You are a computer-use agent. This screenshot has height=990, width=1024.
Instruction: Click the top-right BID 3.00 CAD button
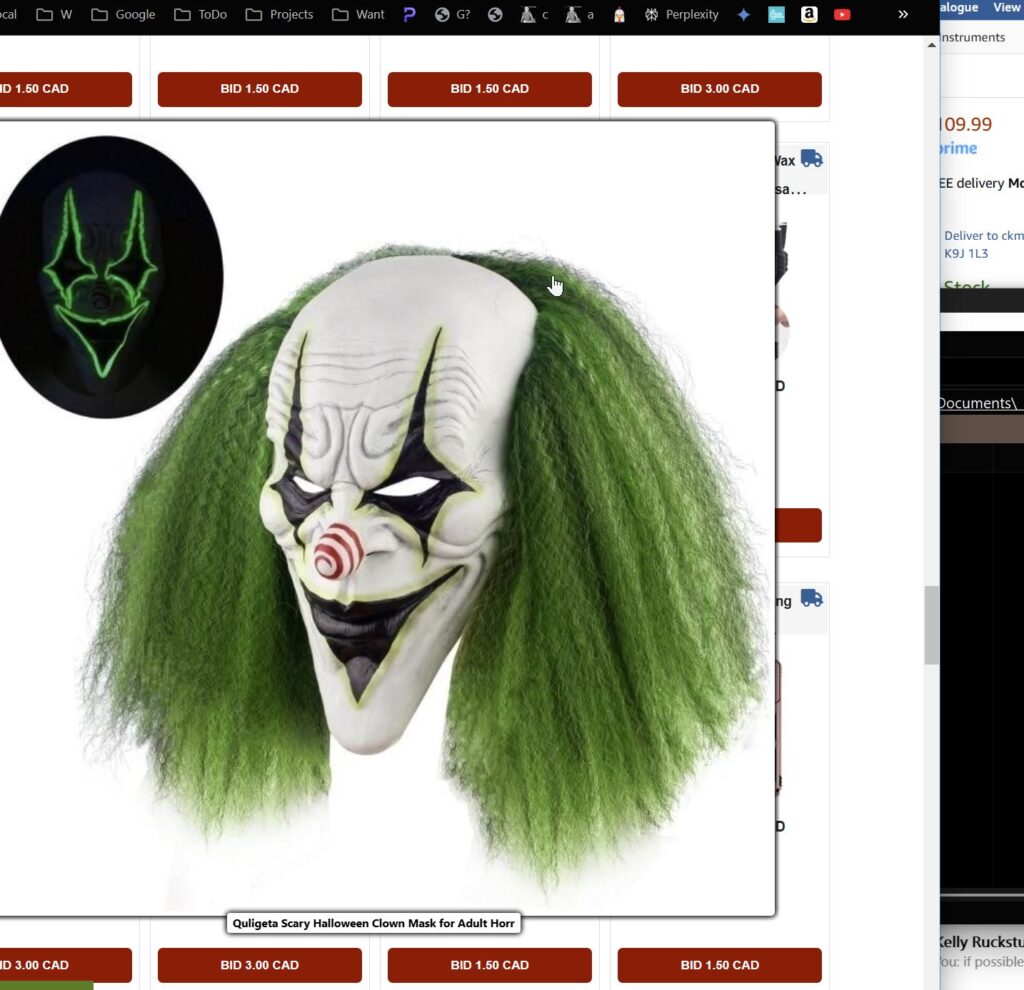[x=719, y=89]
